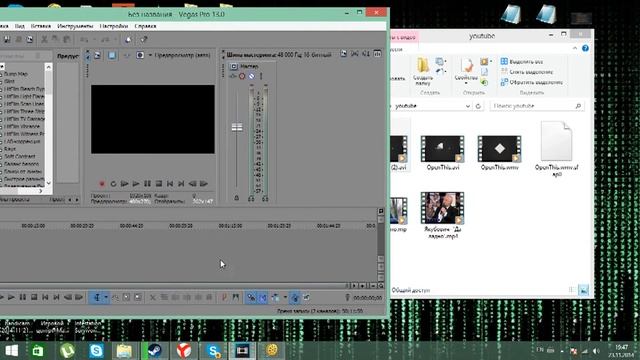Click the Delete X icon on timeline toolbar
Screen dimensions: 640x360
click(x=153, y=298)
